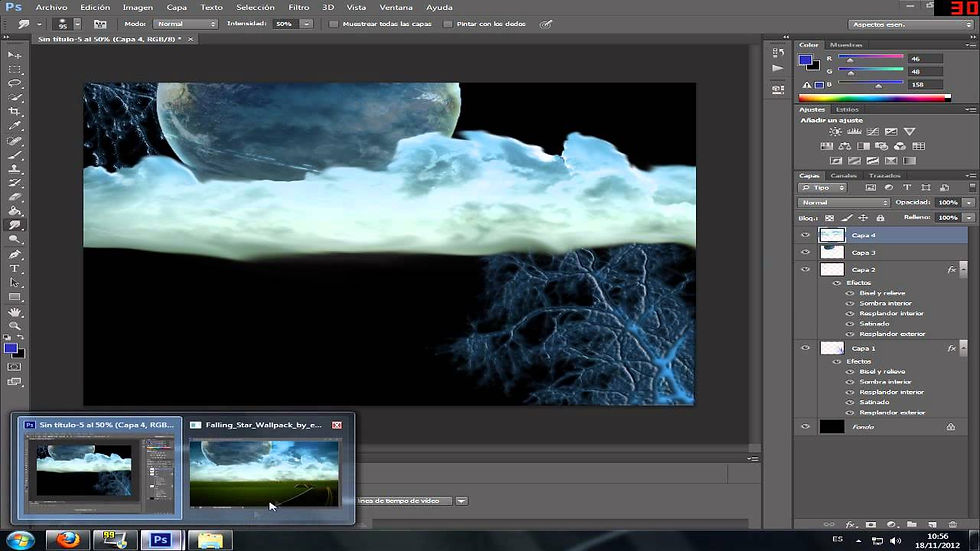Toggle Capa 2 Efectos visibility

point(837,283)
